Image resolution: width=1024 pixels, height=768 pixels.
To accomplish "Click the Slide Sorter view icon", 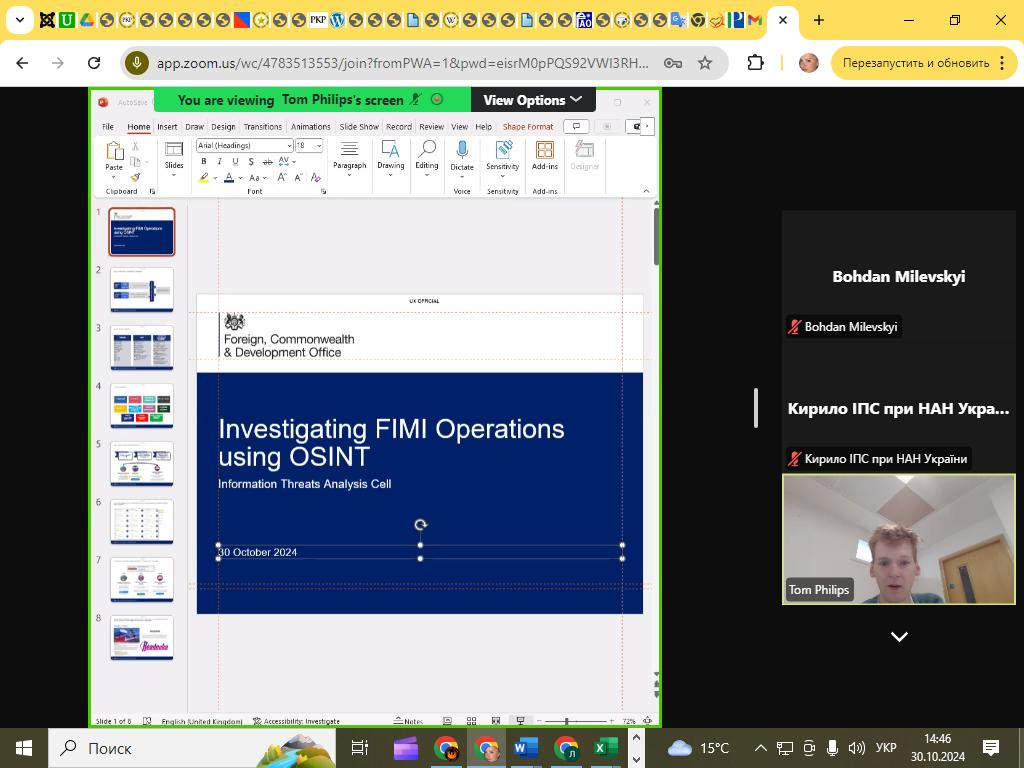I will click(x=471, y=721).
